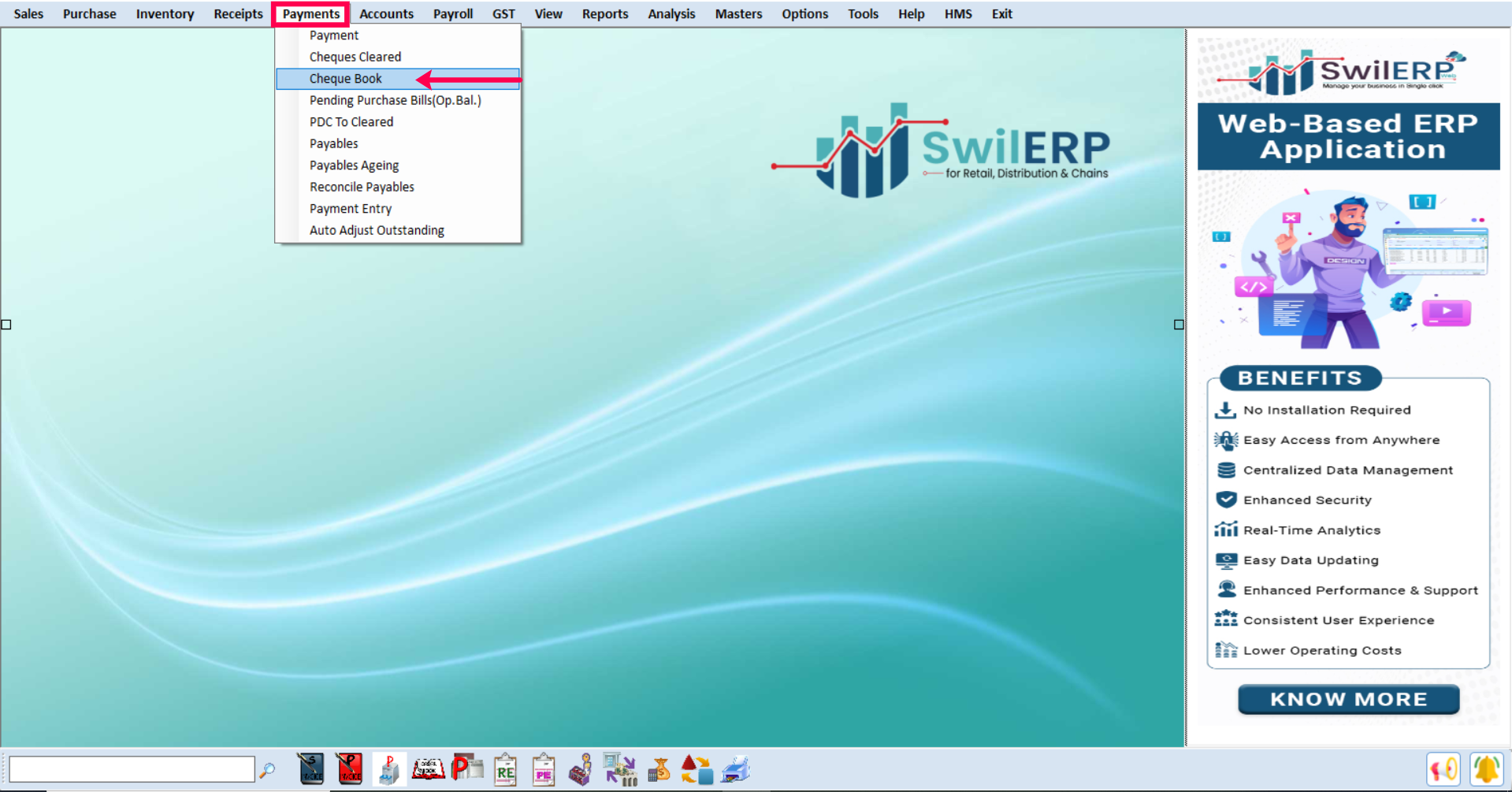Image resolution: width=1512 pixels, height=792 pixels.
Task: Click the money bag calculator icon
Action: pos(659,769)
